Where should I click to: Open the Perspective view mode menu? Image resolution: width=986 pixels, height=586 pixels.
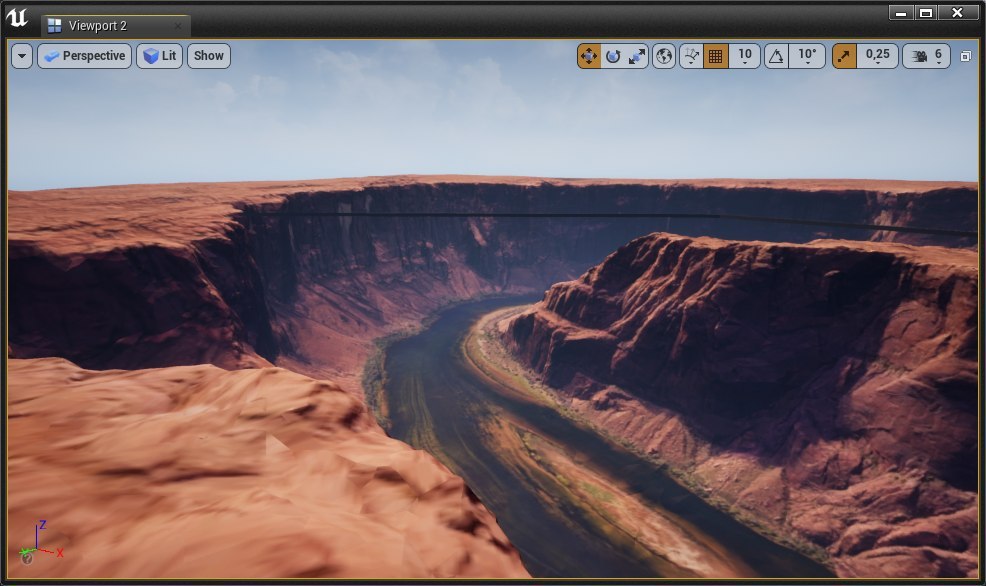tap(84, 56)
